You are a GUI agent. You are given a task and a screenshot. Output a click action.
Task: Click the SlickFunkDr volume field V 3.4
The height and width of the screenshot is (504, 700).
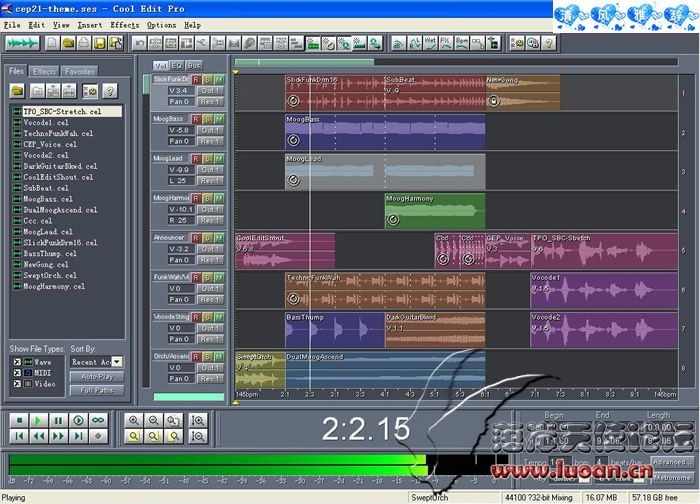tap(181, 91)
